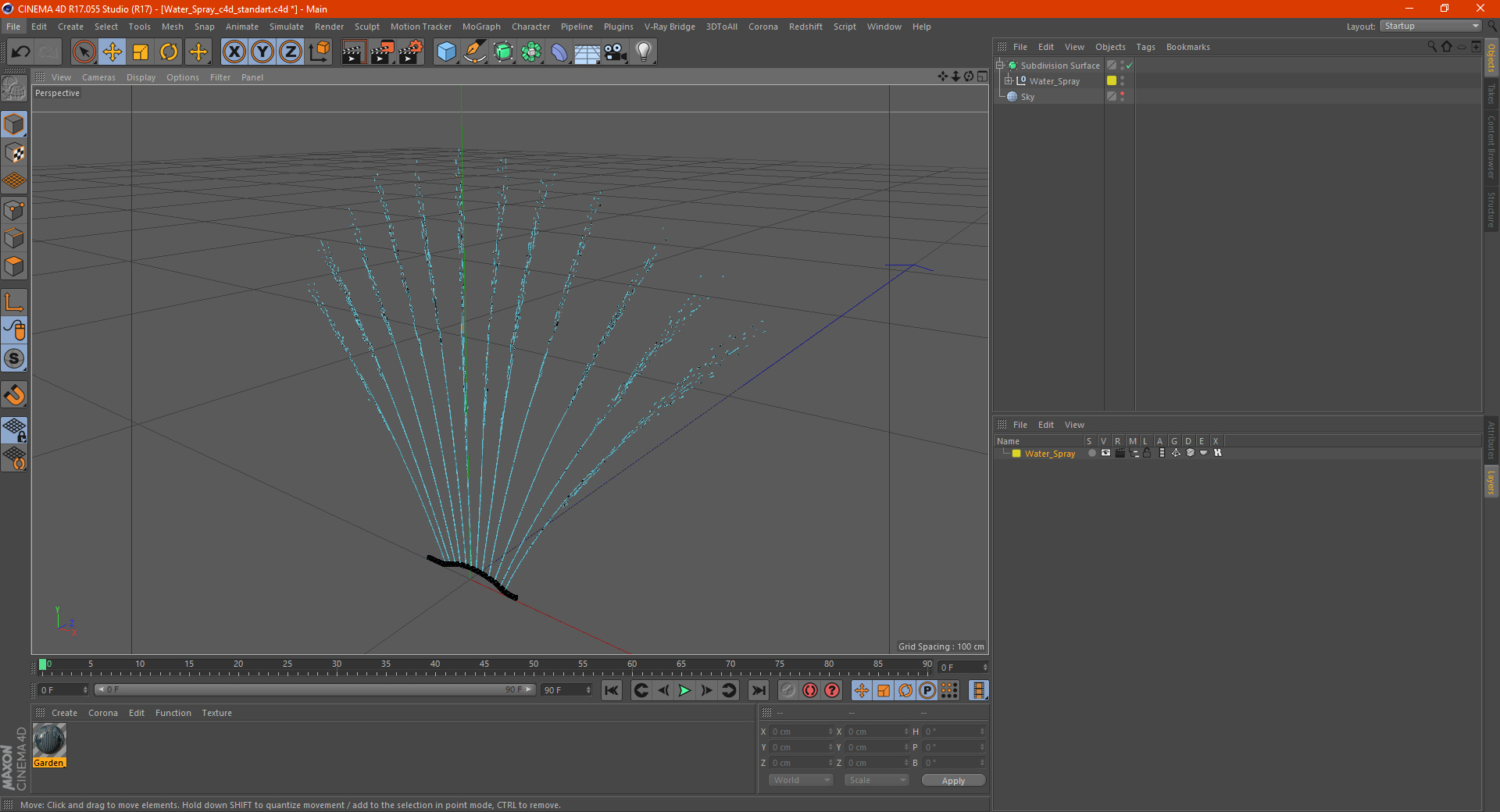The width and height of the screenshot is (1500, 812).
Task: Open material manager Texture menu
Action: coord(216,713)
